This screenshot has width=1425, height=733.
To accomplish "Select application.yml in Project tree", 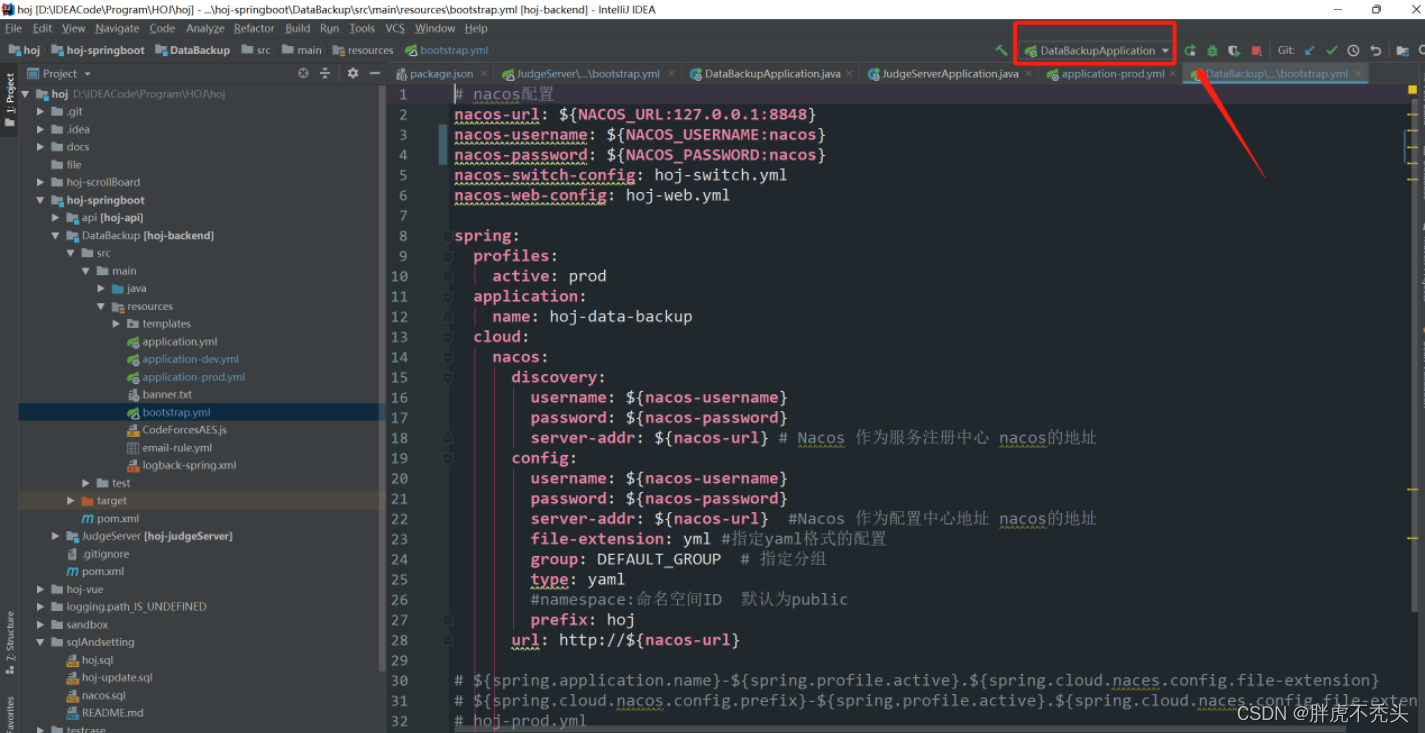I will 171,342.
